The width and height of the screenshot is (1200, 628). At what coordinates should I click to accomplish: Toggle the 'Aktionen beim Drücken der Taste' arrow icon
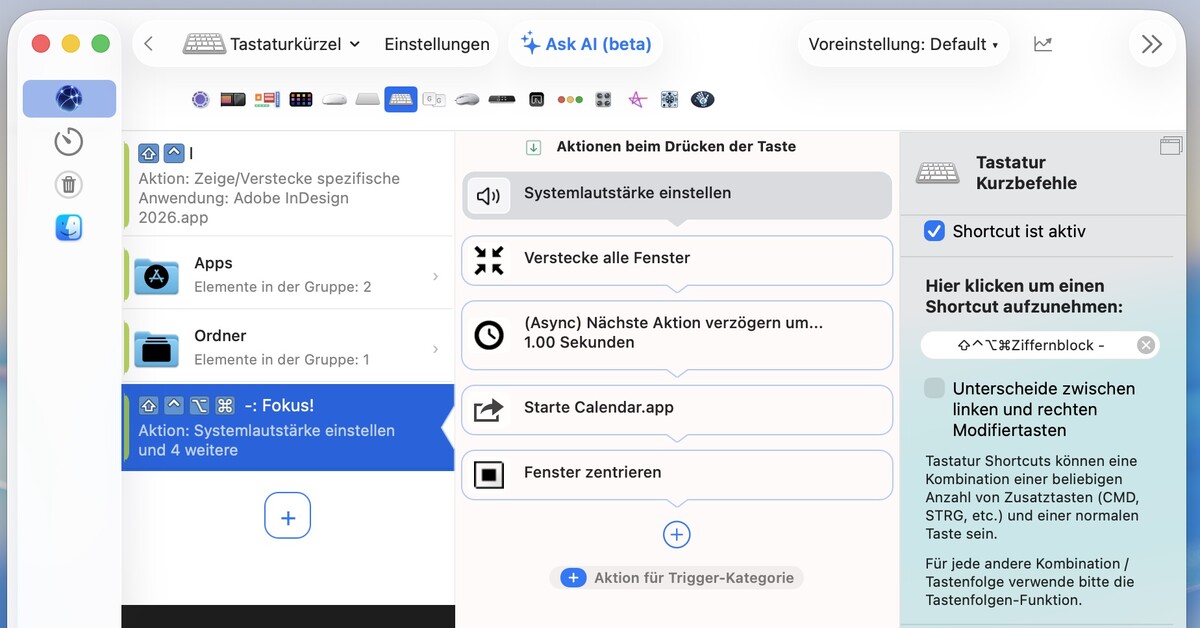point(534,147)
